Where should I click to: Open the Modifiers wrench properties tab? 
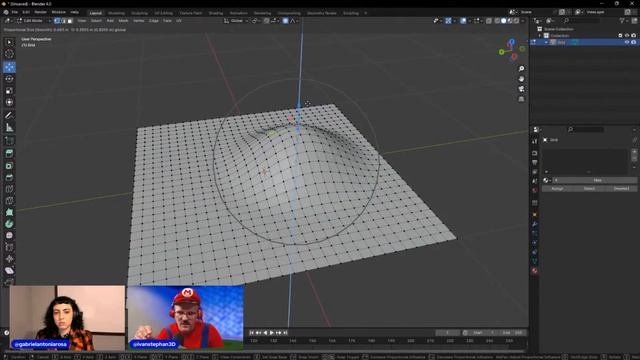(x=535, y=224)
